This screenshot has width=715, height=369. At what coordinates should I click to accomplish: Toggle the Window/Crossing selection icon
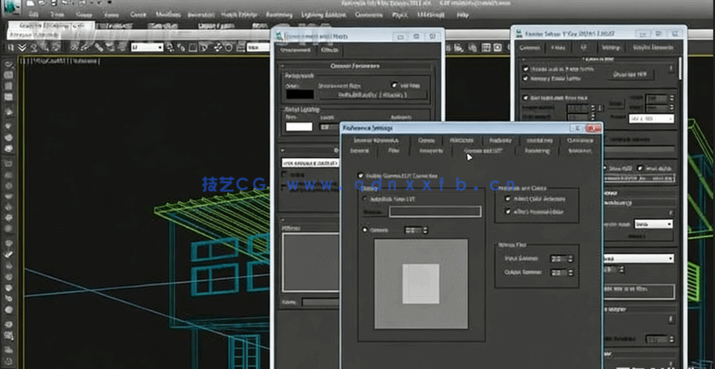point(204,47)
